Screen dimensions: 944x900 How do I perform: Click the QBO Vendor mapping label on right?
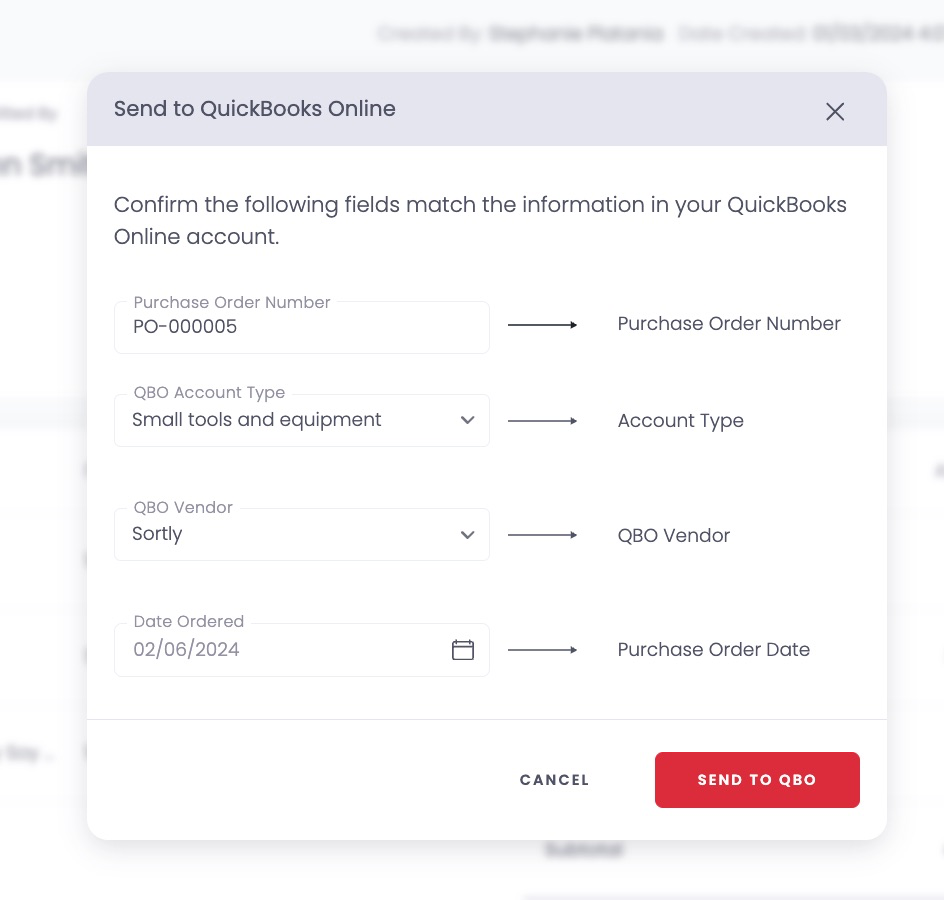click(x=674, y=535)
